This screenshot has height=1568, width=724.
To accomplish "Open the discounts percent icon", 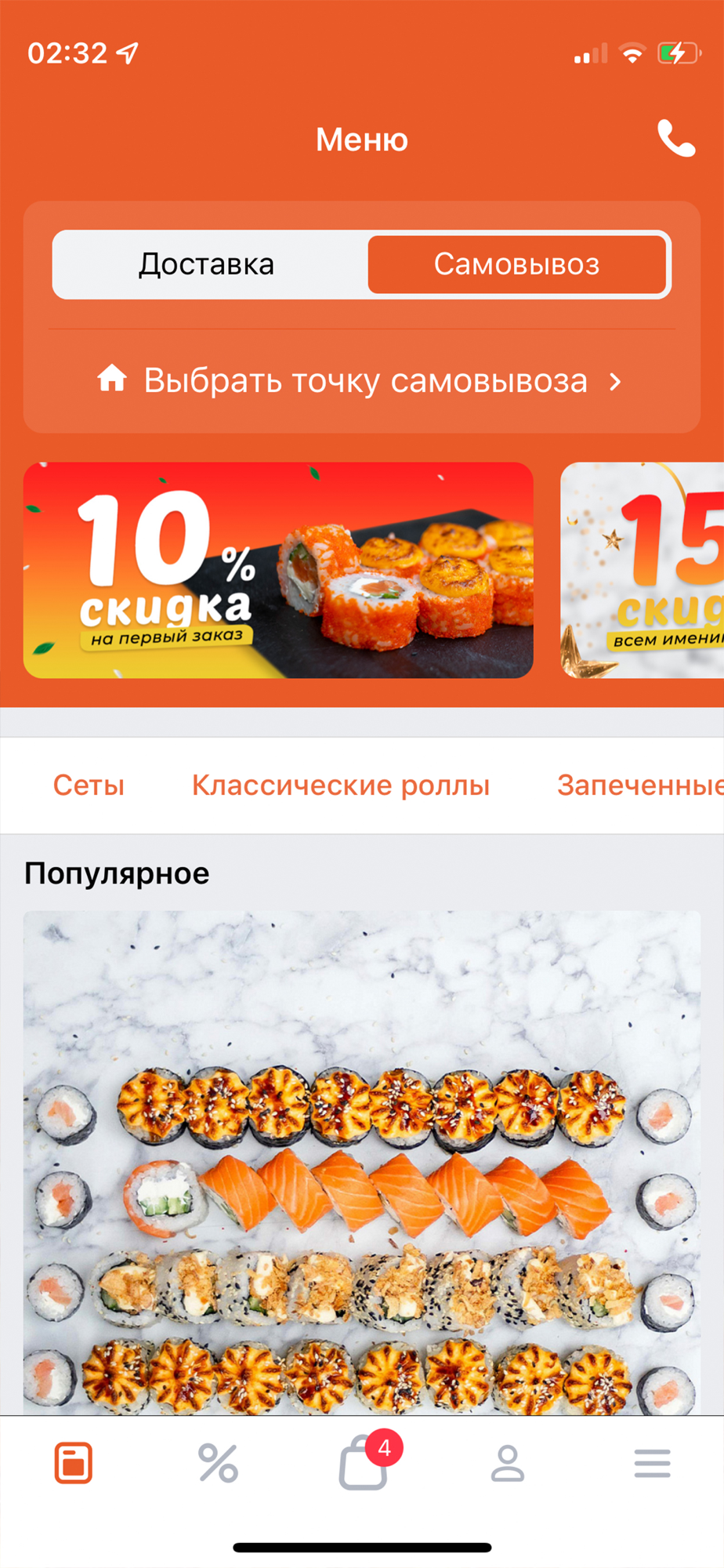I will (x=218, y=1463).
